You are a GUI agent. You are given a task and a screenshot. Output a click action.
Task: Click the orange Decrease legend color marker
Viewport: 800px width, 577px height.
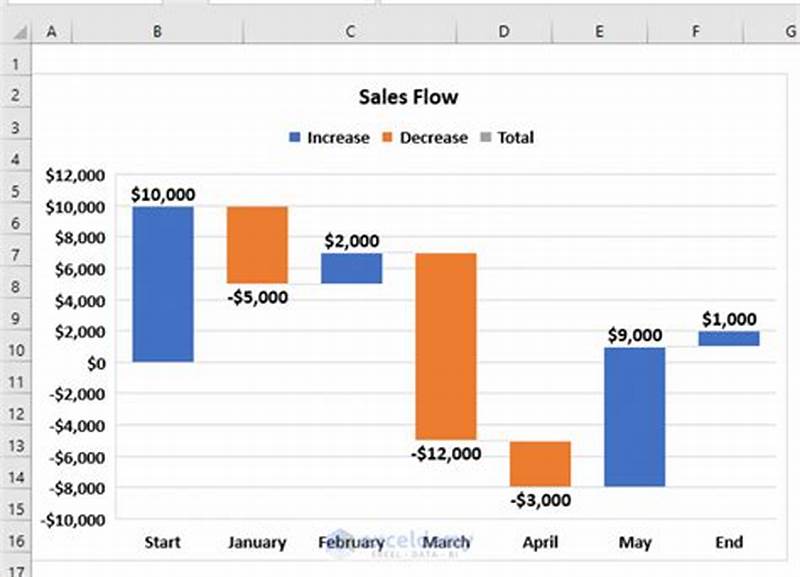pyautogui.click(x=389, y=137)
